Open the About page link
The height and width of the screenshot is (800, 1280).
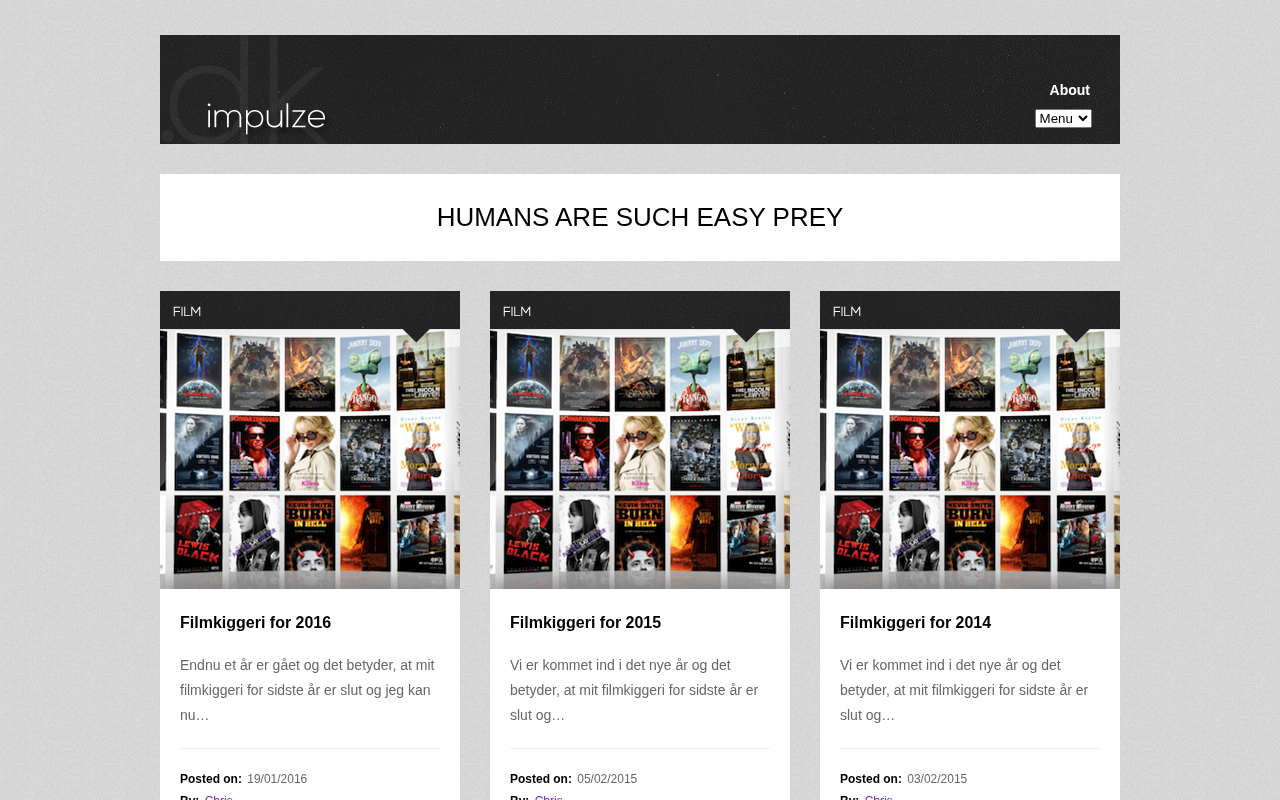coord(1069,90)
